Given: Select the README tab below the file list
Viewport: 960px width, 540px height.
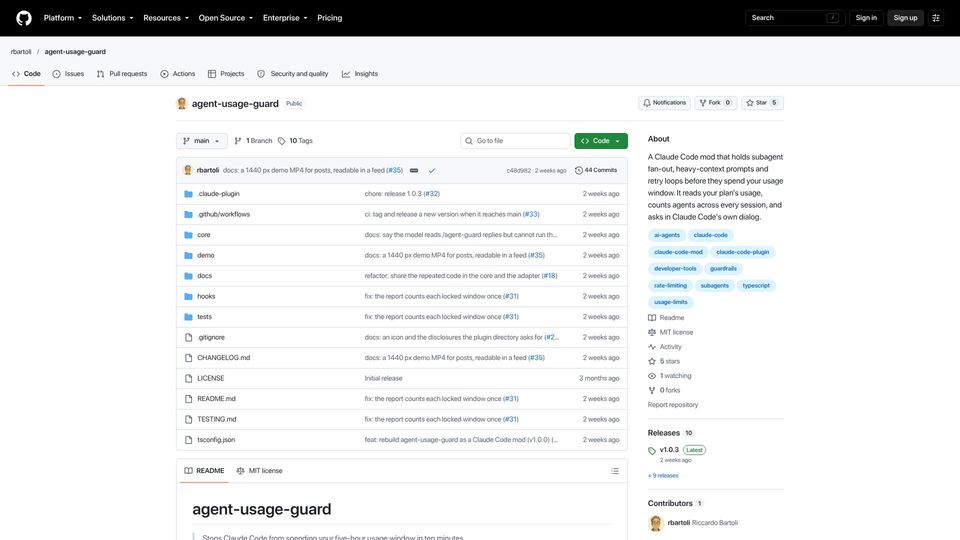Looking at the screenshot, I should click(204, 471).
